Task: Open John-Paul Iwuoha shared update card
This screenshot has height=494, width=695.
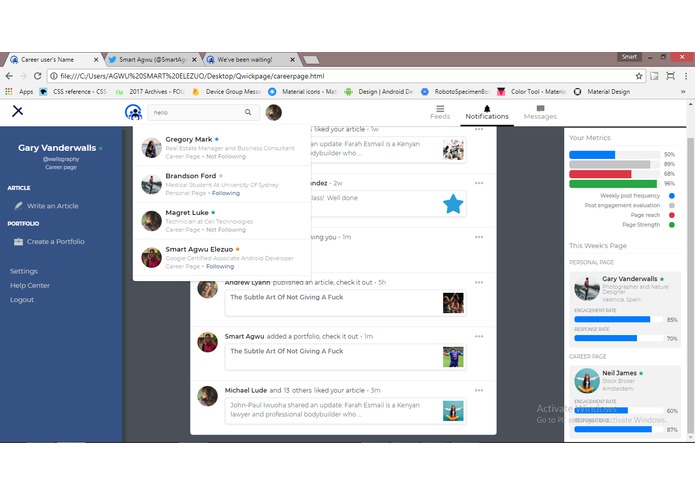Action: (346, 411)
